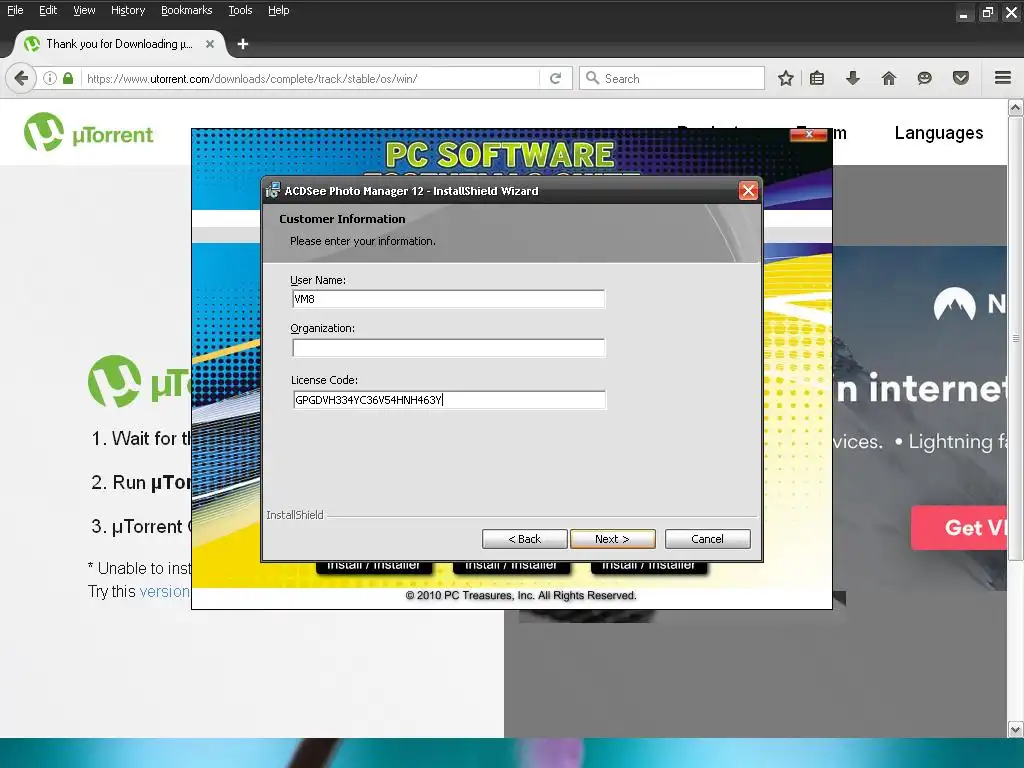This screenshot has height=768, width=1024.
Task: Click the PC SOFTWARE banner title
Action: [x=500, y=155]
